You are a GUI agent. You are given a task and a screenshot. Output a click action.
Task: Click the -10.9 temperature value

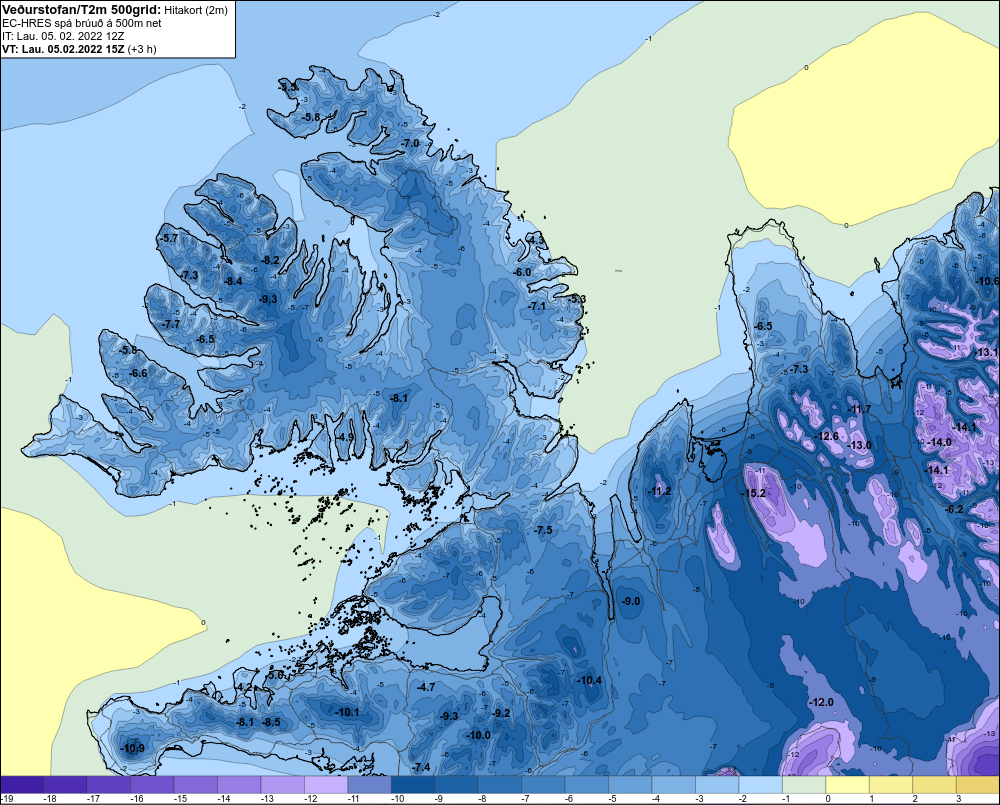(132, 748)
